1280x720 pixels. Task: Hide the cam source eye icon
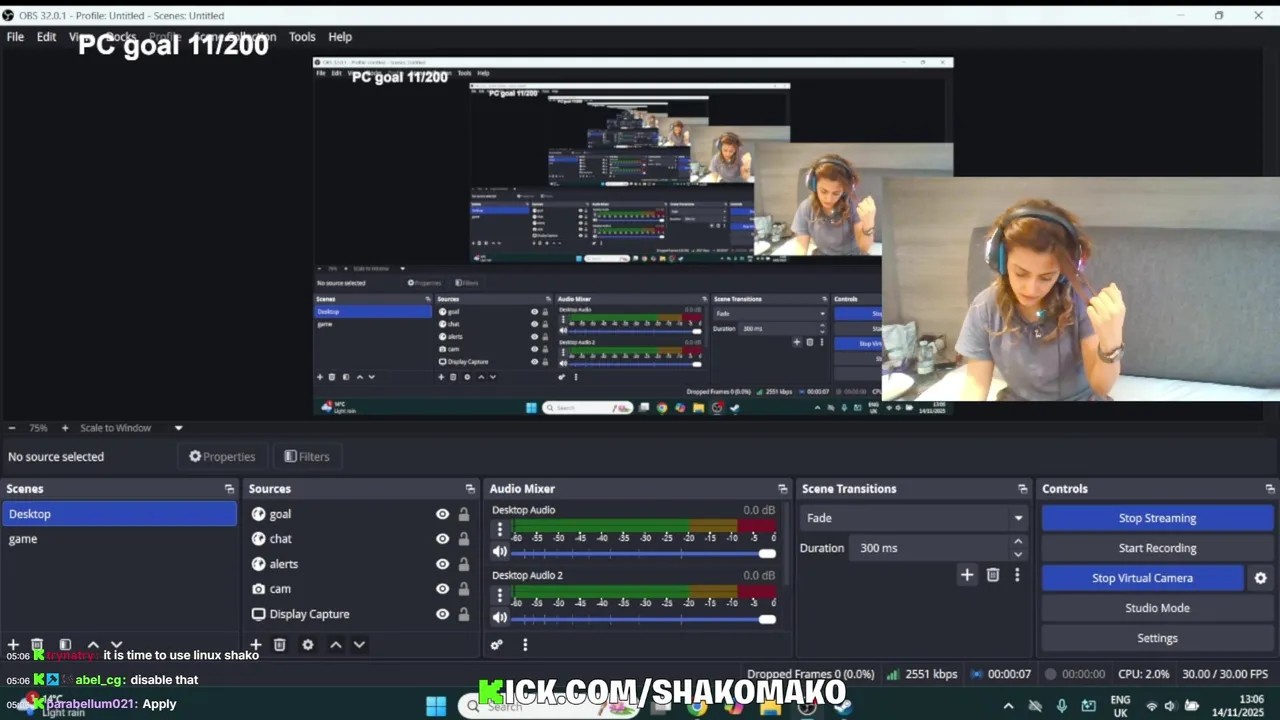click(442, 589)
